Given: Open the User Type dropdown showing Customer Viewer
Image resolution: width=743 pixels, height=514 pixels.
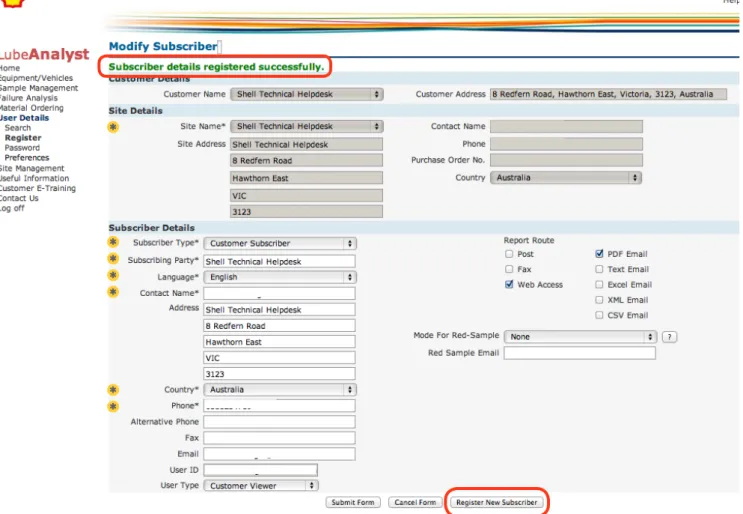Looking at the screenshot, I should (x=261, y=486).
